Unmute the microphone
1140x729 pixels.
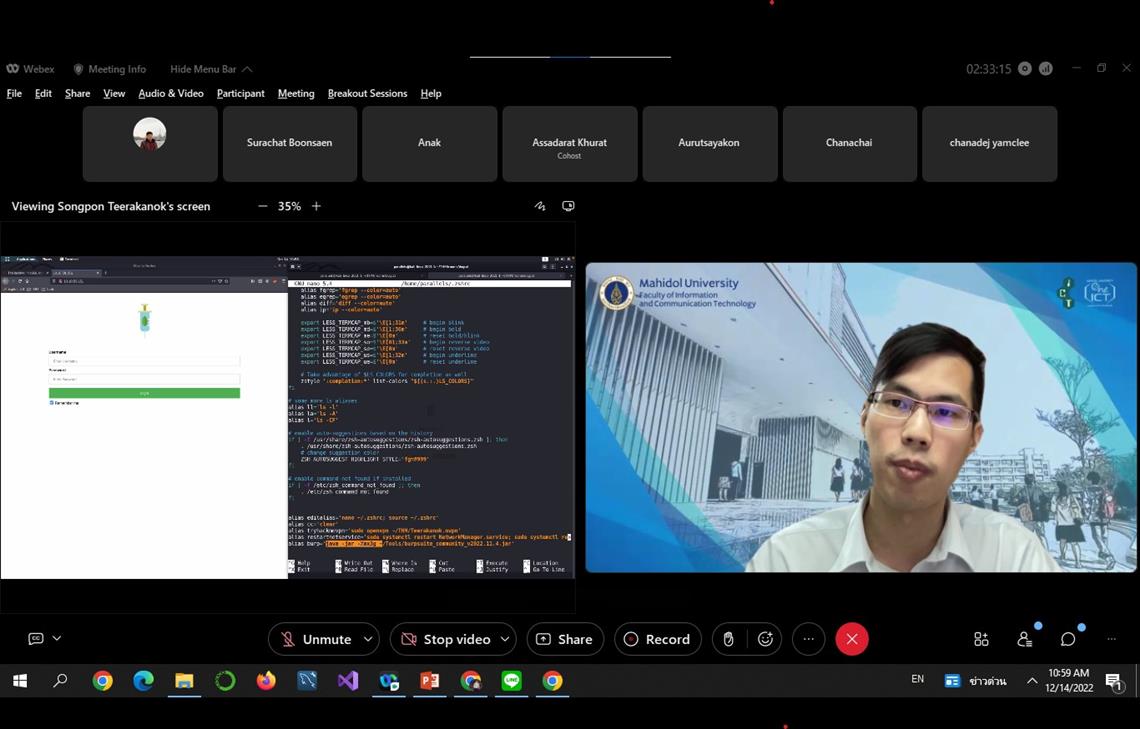point(316,639)
